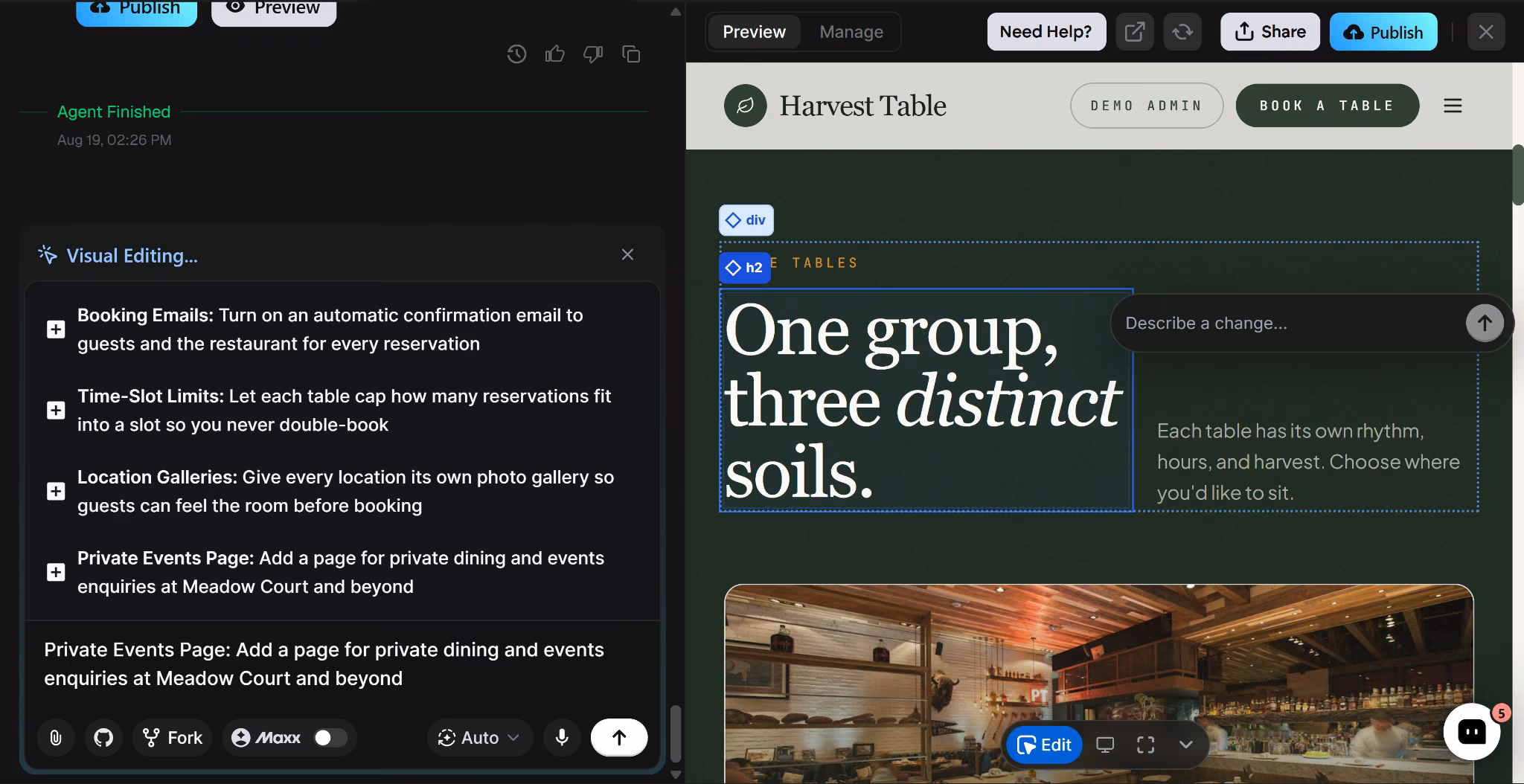Screen dimensions: 1524x784
Task: Select the 'One group, three distinct soils.' heading
Action: (926, 399)
